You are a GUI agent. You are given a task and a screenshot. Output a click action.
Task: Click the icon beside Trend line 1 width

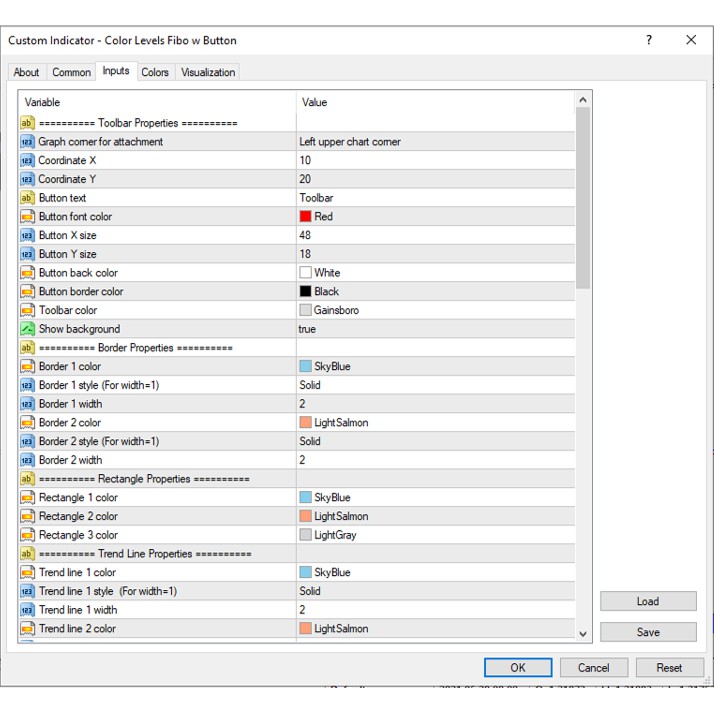coord(27,610)
